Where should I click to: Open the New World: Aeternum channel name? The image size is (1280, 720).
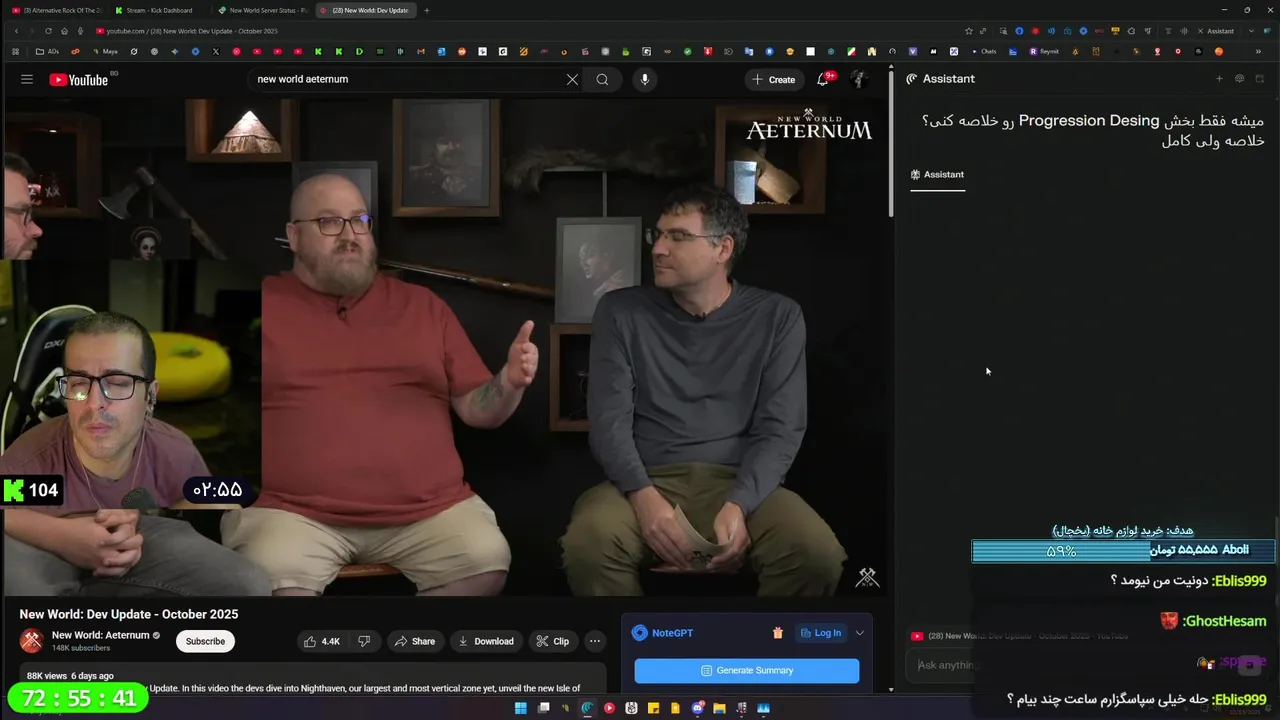[100, 635]
